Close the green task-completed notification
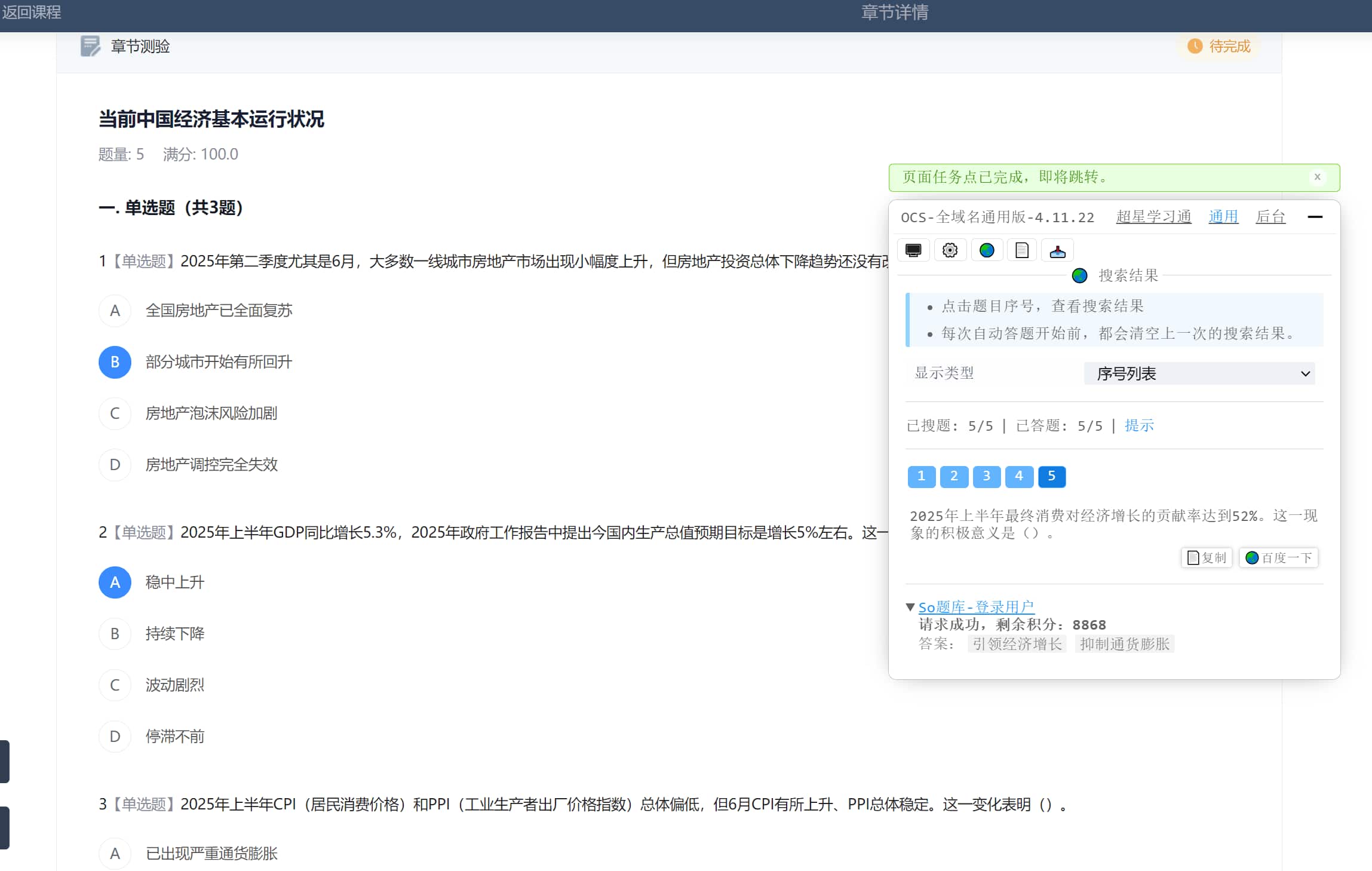Image resolution: width=1372 pixels, height=871 pixels. coord(1317,177)
